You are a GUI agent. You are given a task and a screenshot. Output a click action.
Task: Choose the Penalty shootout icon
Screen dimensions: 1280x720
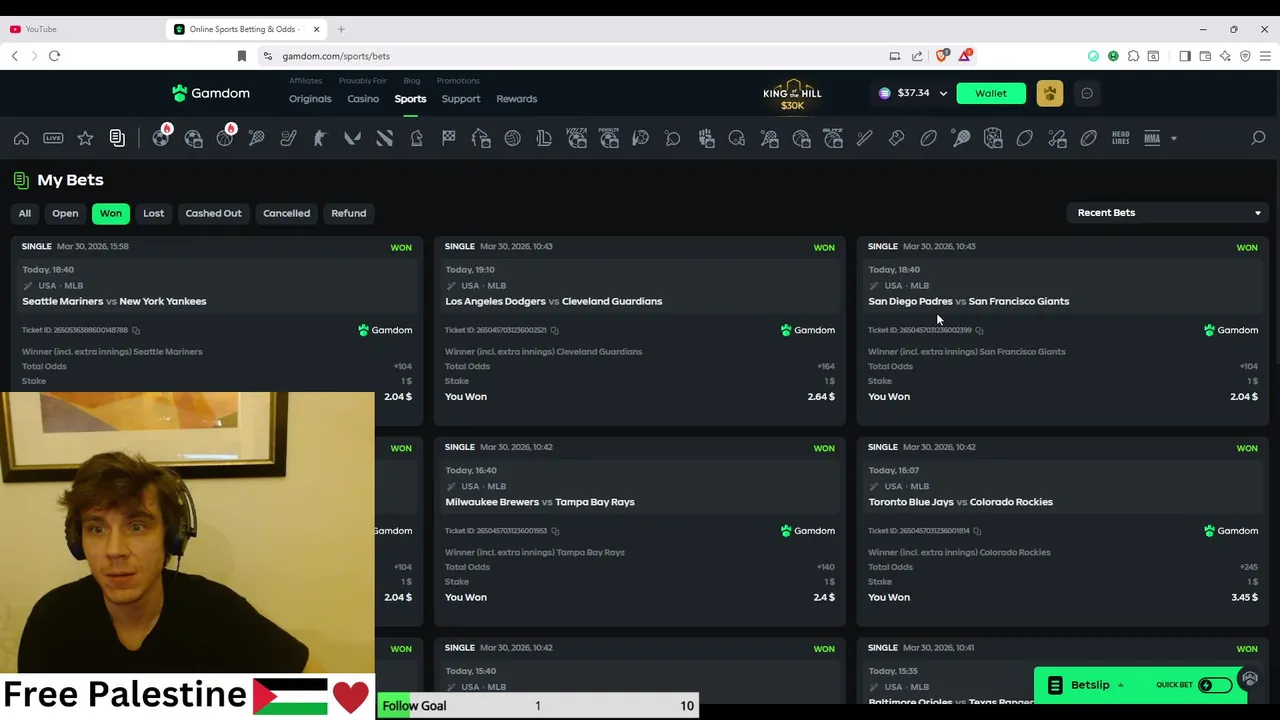point(609,138)
